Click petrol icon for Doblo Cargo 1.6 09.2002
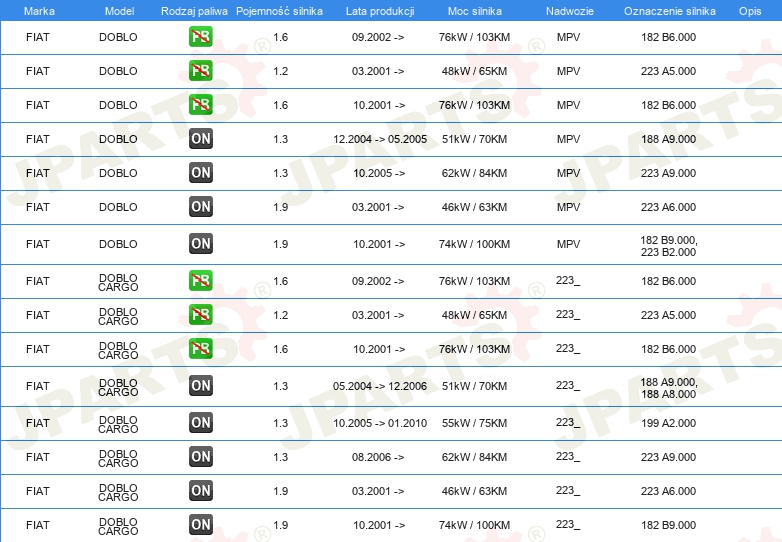Screen dimensions: 782x542 [x=200, y=281]
